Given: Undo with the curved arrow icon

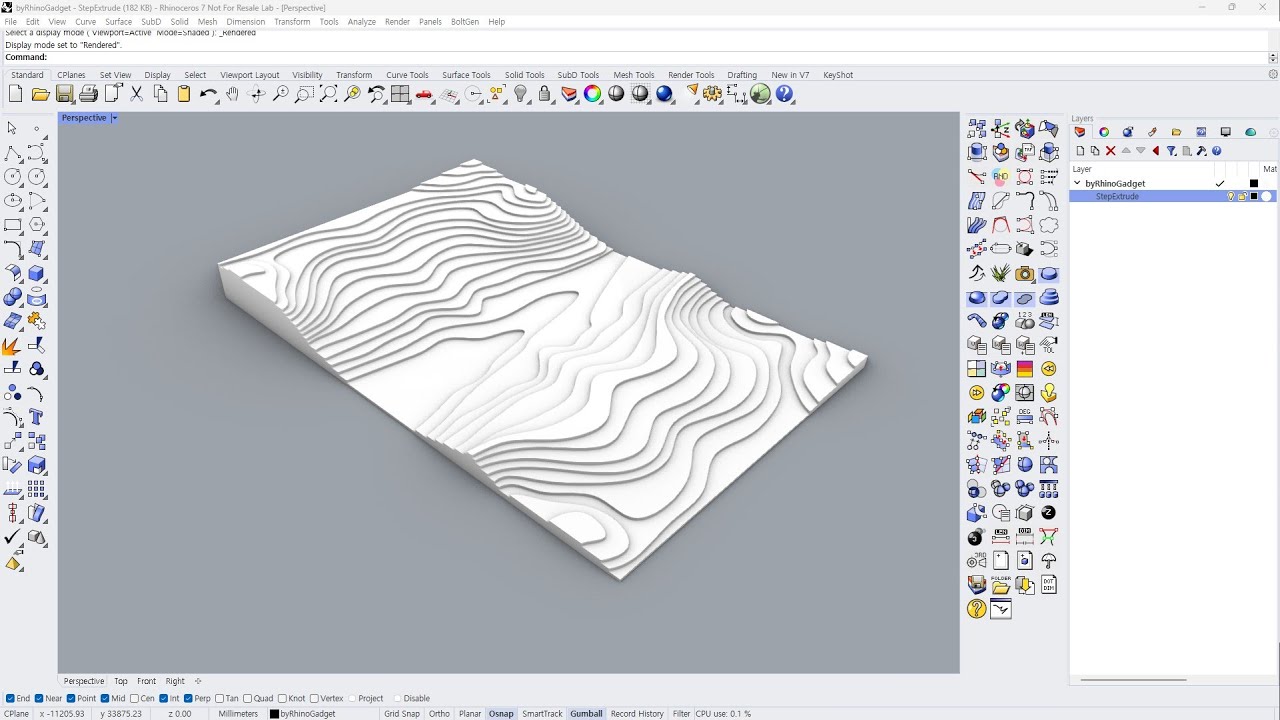Looking at the screenshot, I should coord(208,94).
